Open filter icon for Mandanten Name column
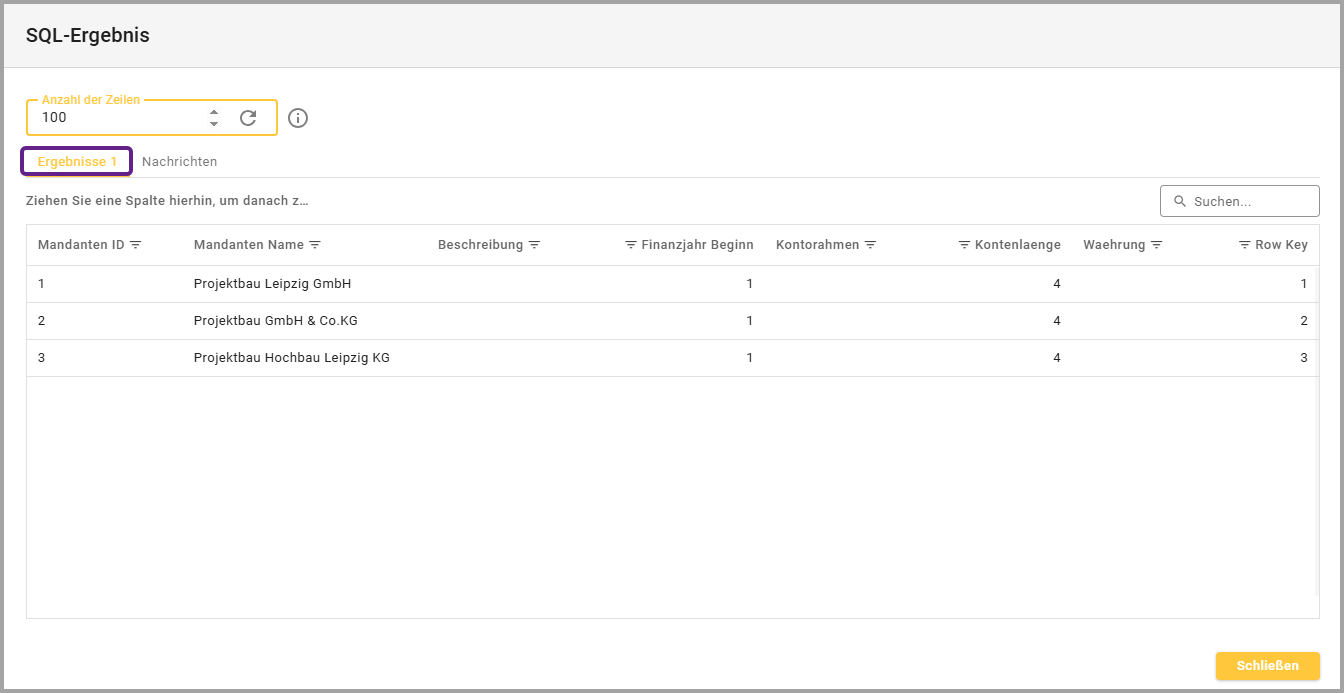Image resolution: width=1344 pixels, height=693 pixels. 315,245
